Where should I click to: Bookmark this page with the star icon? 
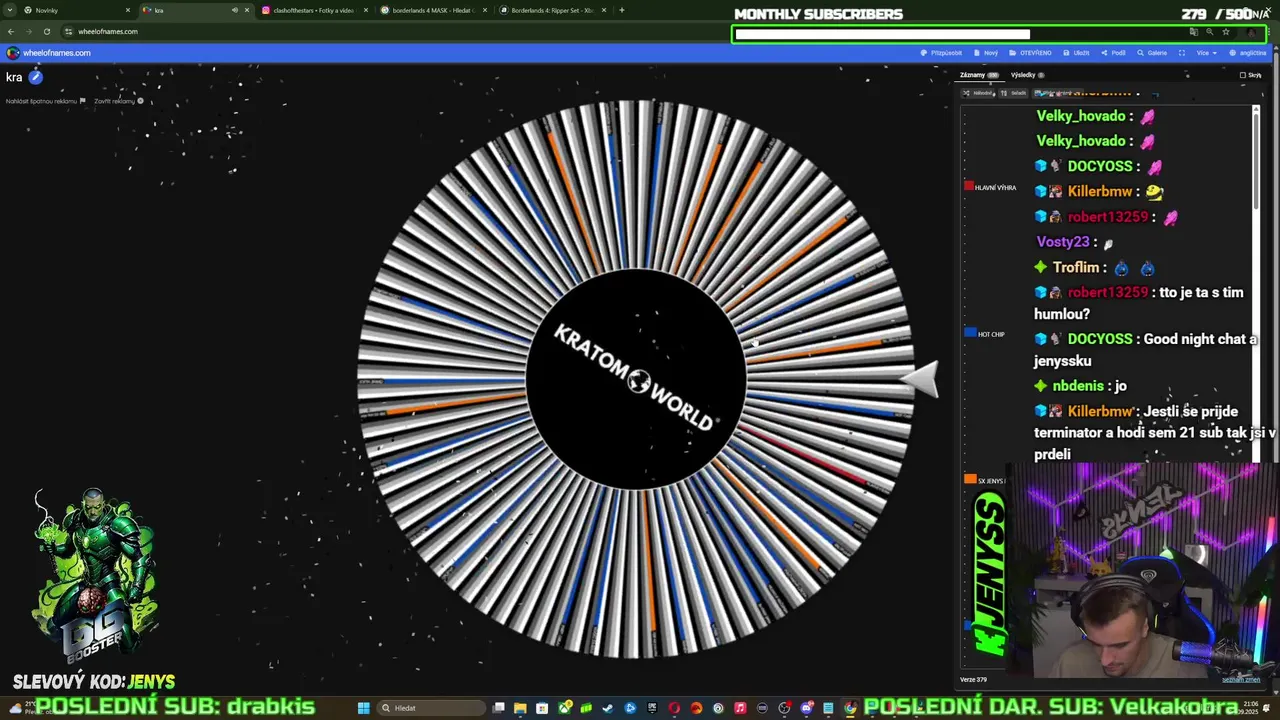1226,32
